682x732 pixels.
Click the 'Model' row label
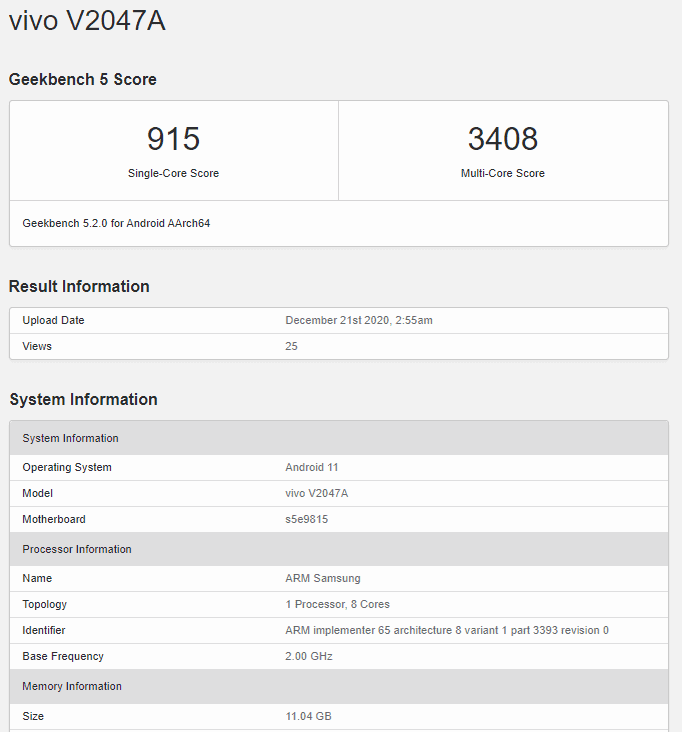tap(37, 493)
